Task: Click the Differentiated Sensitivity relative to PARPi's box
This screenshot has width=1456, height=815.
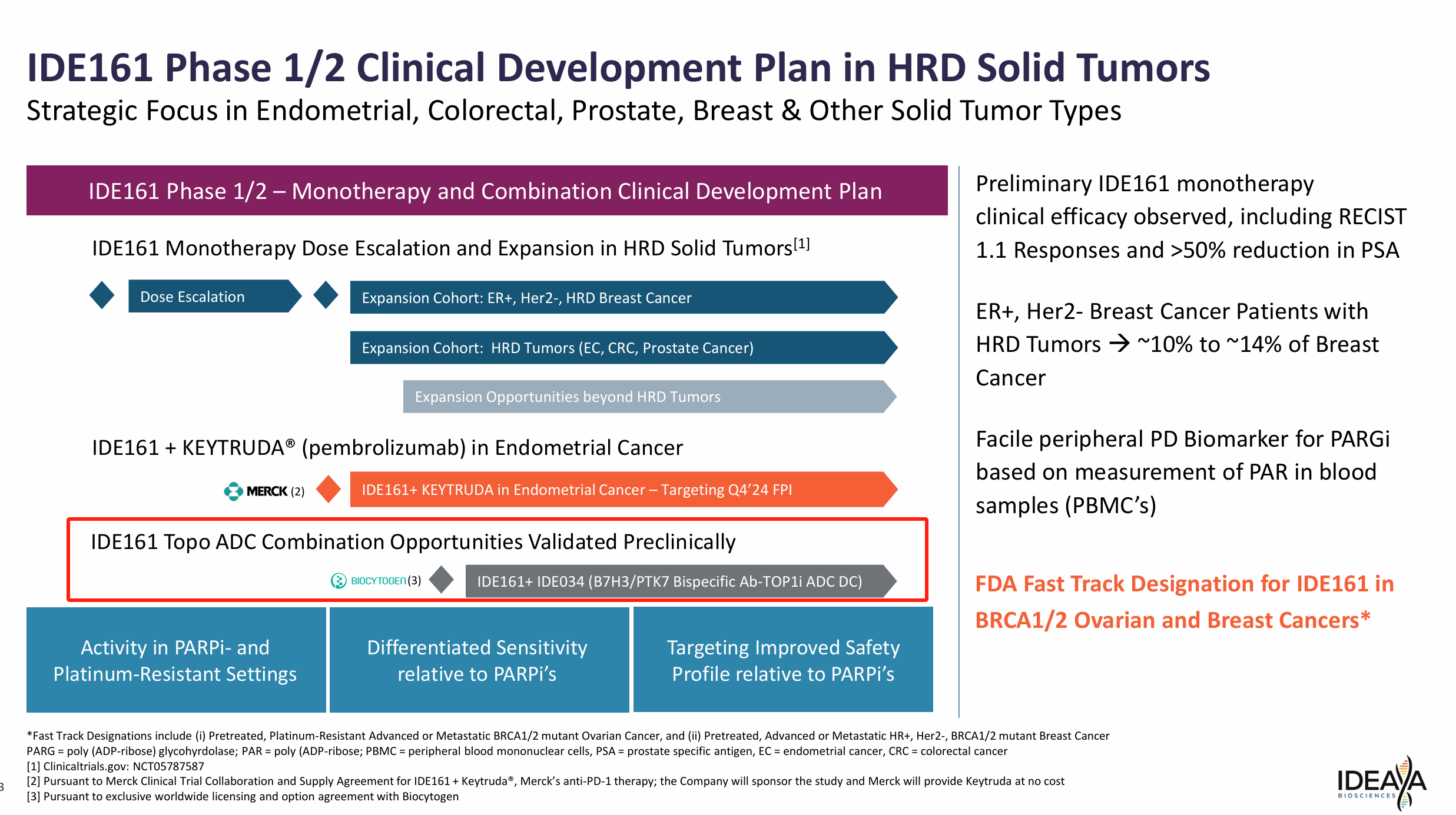Action: [x=479, y=660]
